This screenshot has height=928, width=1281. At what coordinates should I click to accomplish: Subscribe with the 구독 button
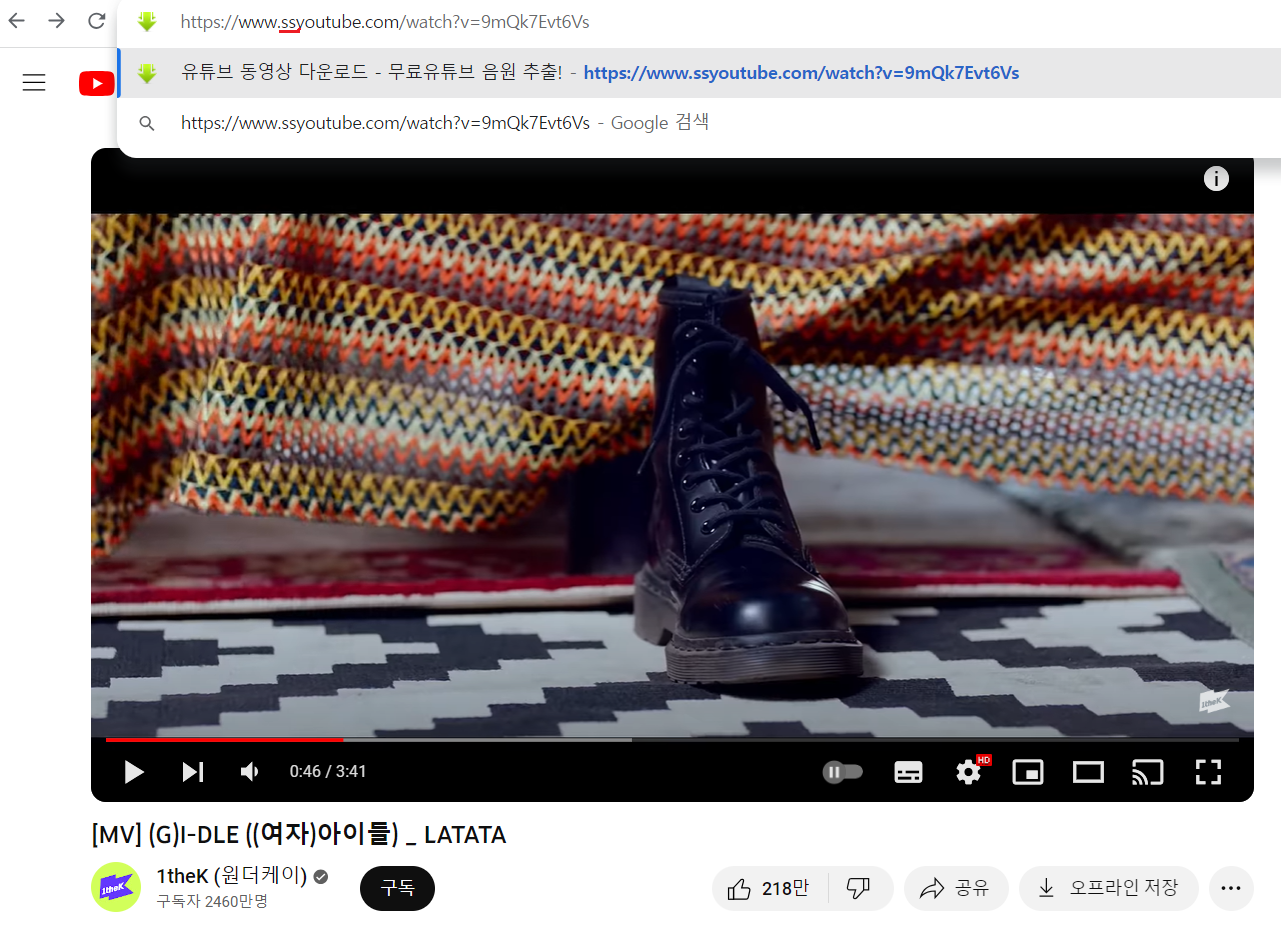(x=397, y=888)
